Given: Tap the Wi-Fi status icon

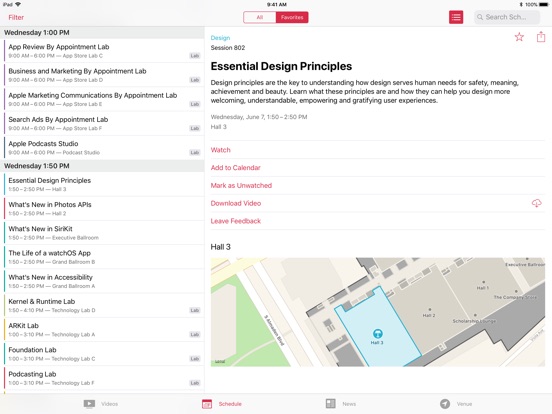Looking at the screenshot, I should 18,4.
